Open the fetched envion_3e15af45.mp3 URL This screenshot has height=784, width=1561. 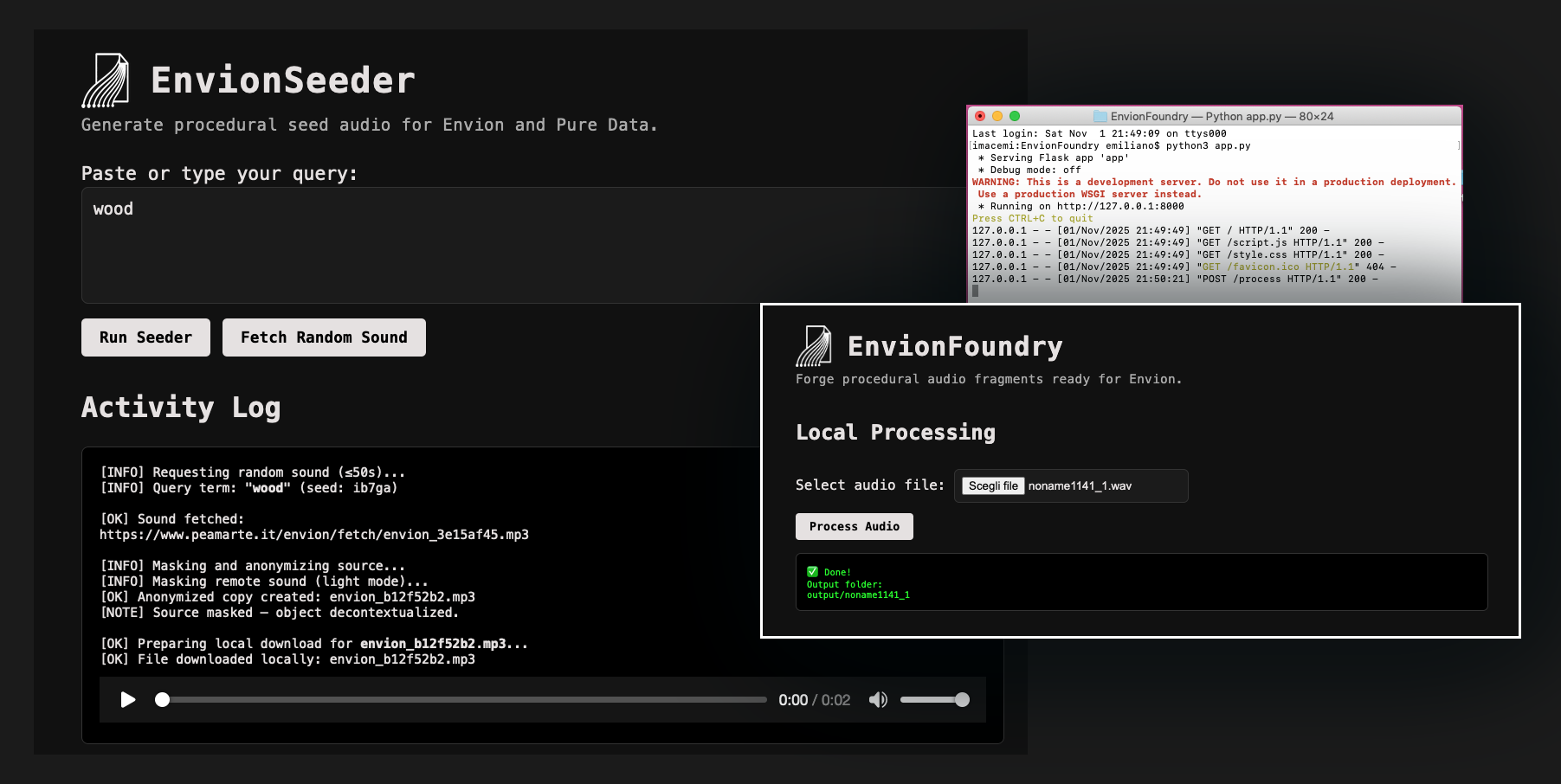[313, 534]
